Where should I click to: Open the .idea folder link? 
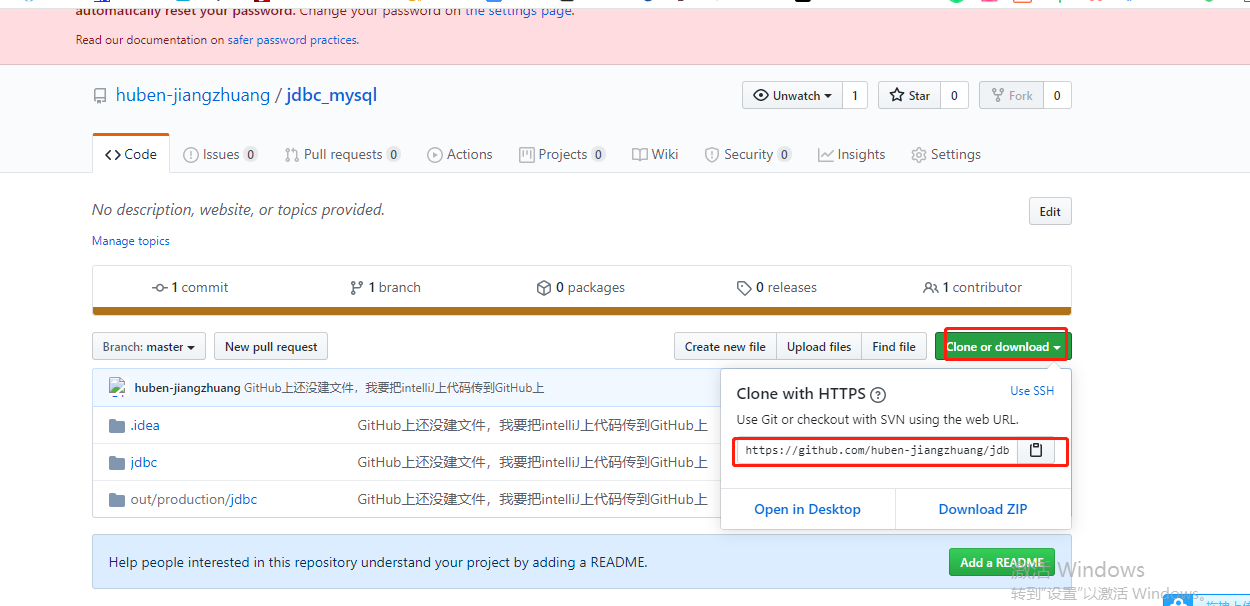pyautogui.click(x=145, y=425)
